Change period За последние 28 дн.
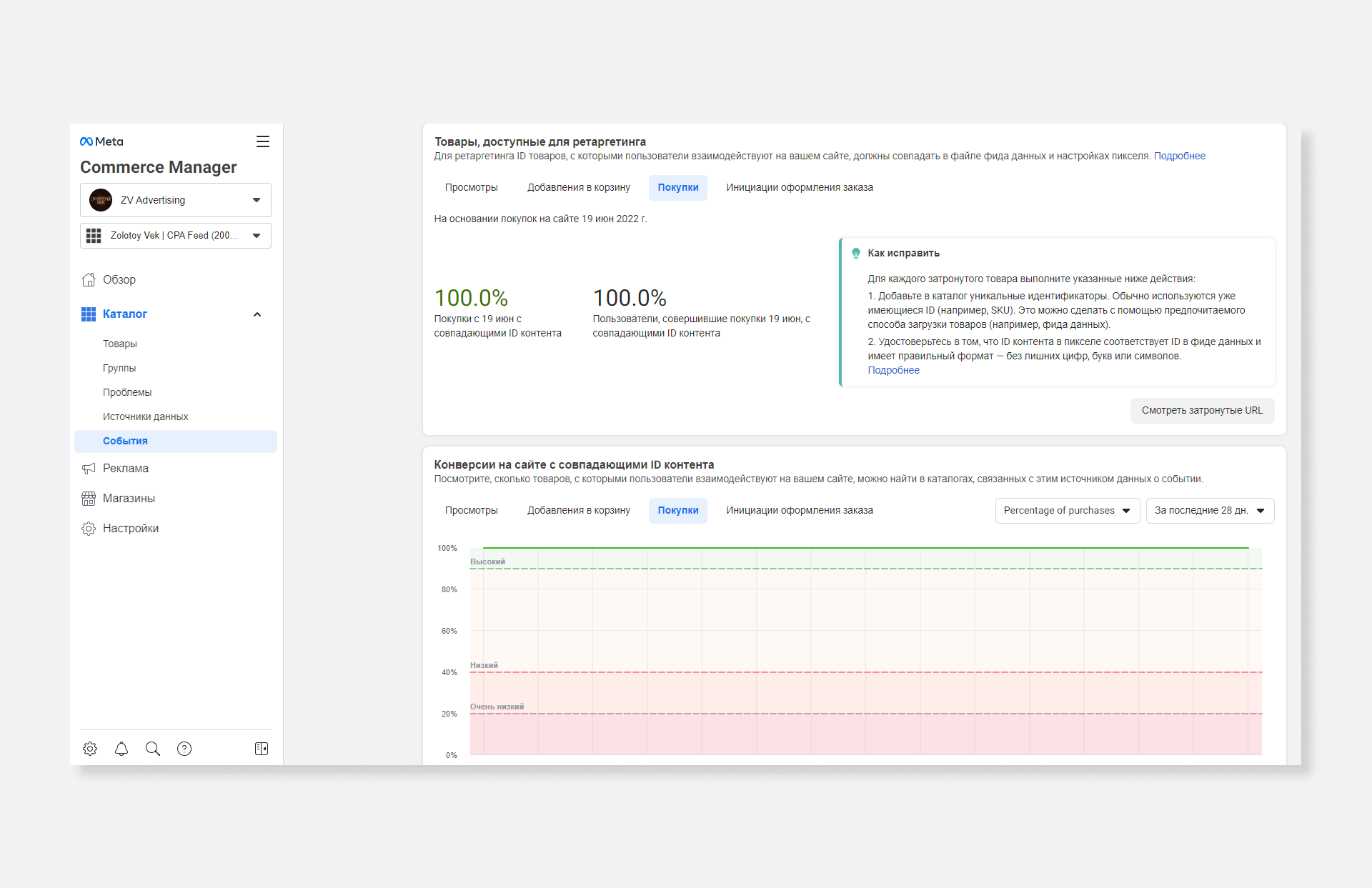This screenshot has height=888, width=1372. pos(1209,511)
